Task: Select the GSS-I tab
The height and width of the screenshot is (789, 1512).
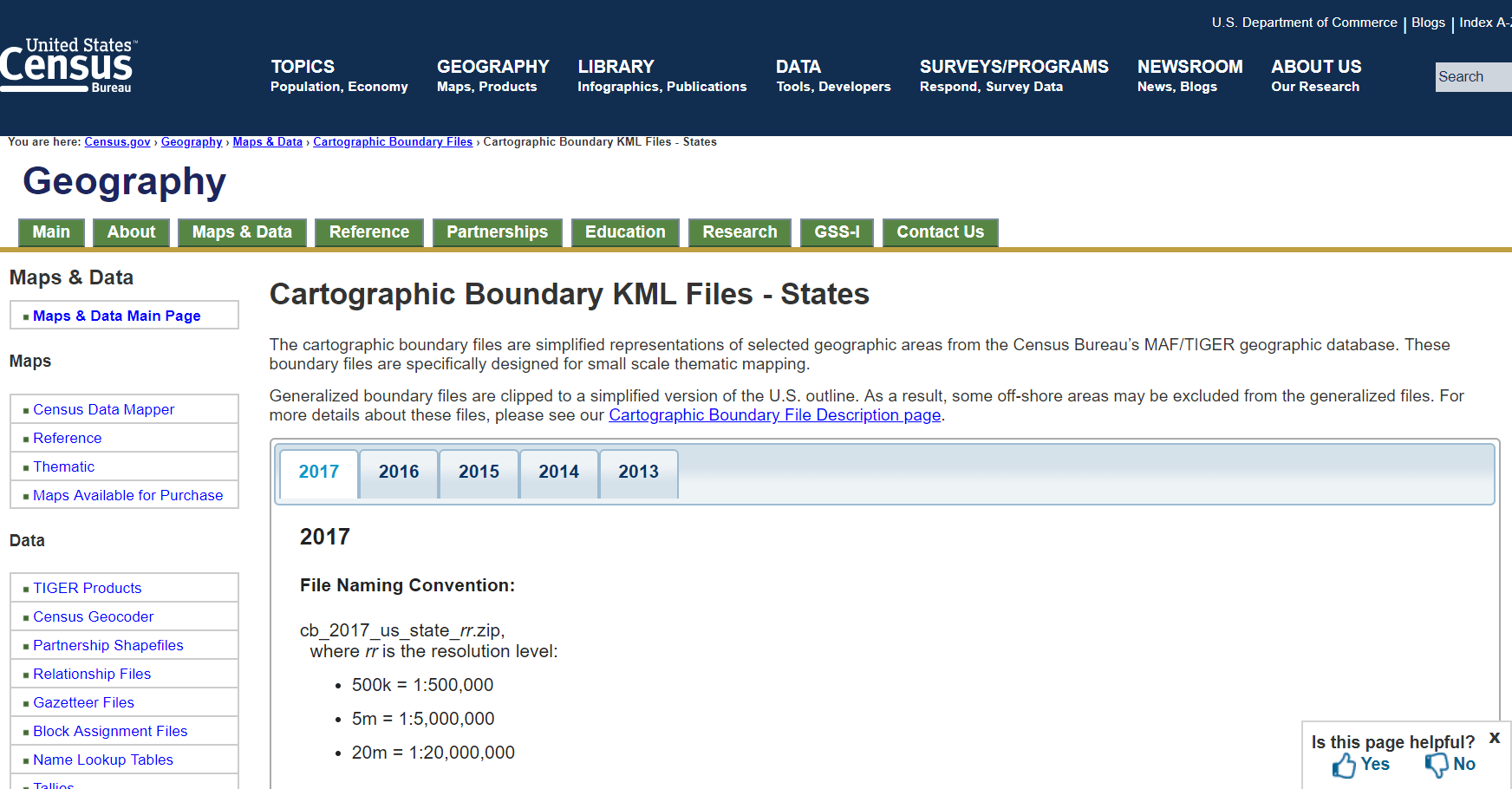Action: [x=837, y=232]
